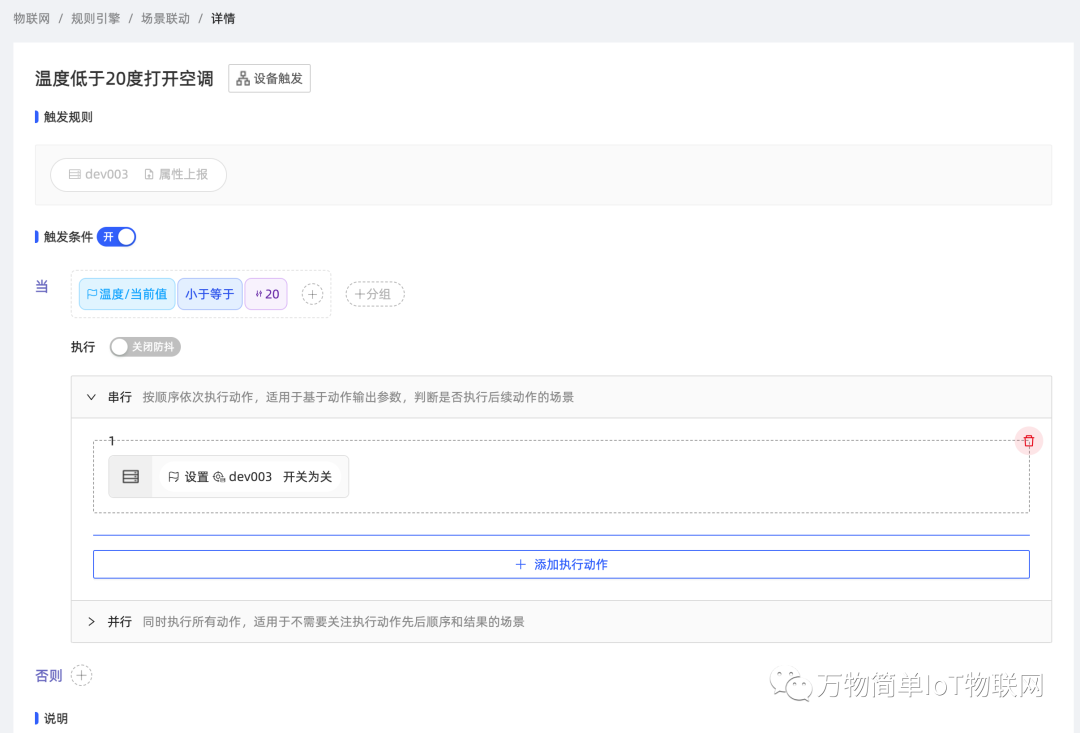Screen dimensions: 1080x733
Task: Go to 物联网 in breadcrumb
Action: [31, 18]
